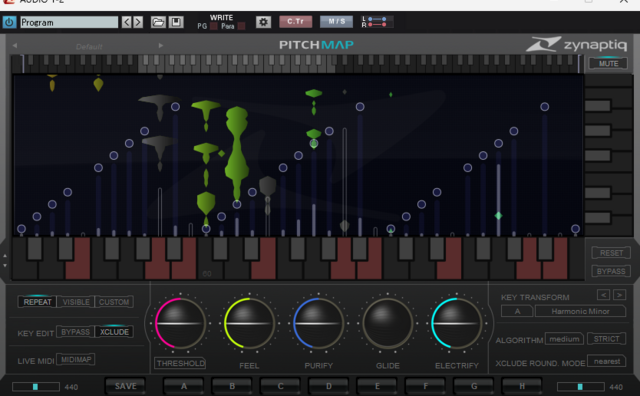Screen dimensions: 640x396
Task: Click the Program name field
Action: coord(69,22)
